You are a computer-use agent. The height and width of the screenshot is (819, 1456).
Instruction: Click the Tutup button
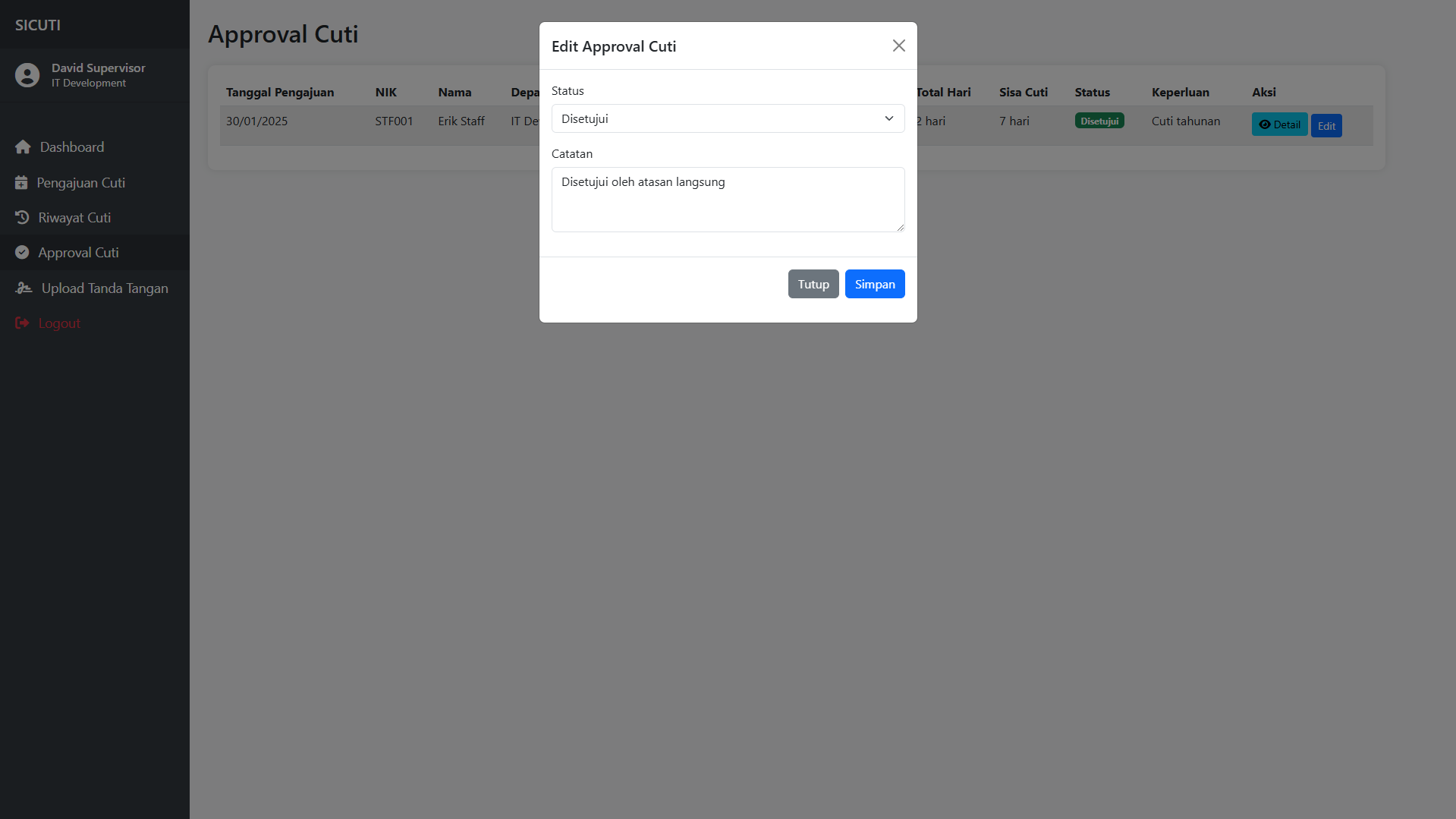tap(813, 284)
